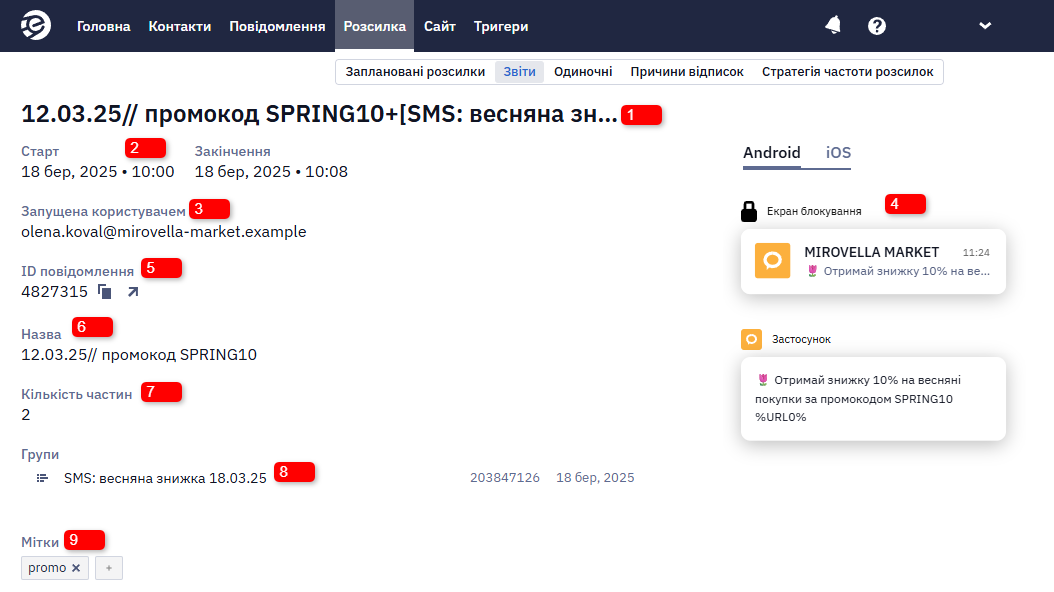The width and height of the screenshot is (1054, 592).
Task: Click the Застосунок app icon
Action: coord(752,339)
